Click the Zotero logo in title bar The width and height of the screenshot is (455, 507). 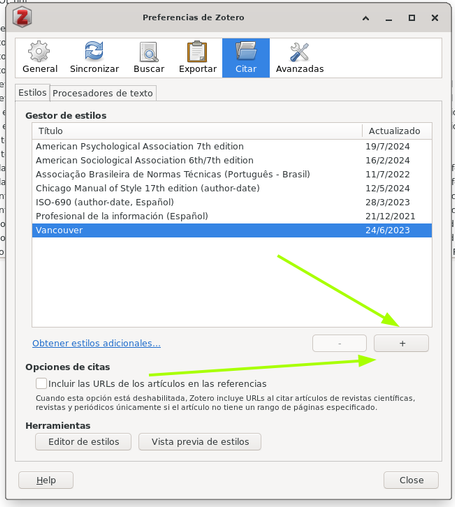pyautogui.click(x=22, y=17)
